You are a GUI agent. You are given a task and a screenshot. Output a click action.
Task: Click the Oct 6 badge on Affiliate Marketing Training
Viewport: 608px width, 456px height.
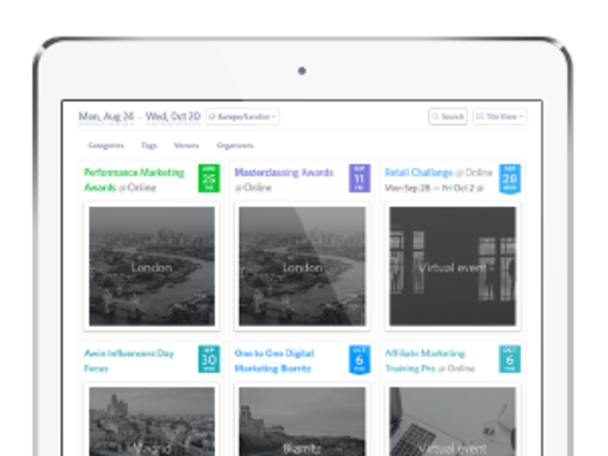tap(509, 359)
